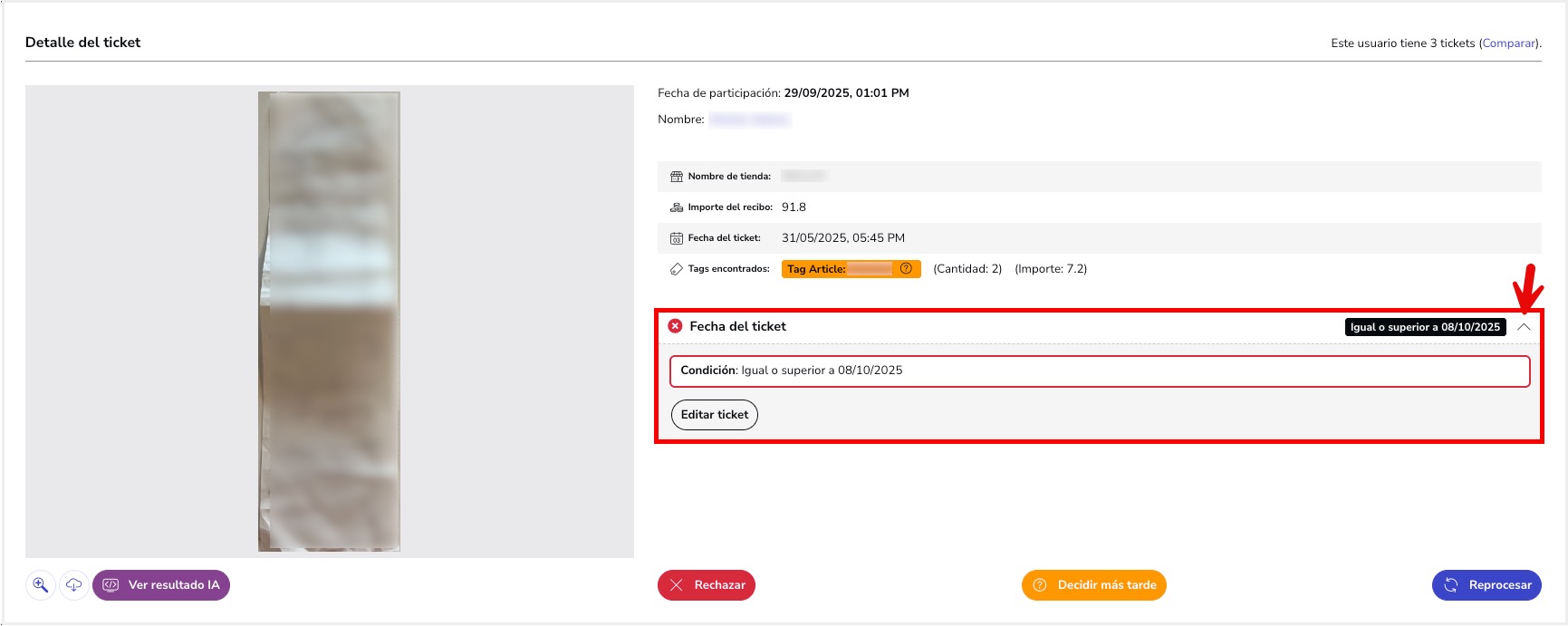1568x626 pixels.
Task: Reject the ticket with Rechazar
Action: click(707, 585)
